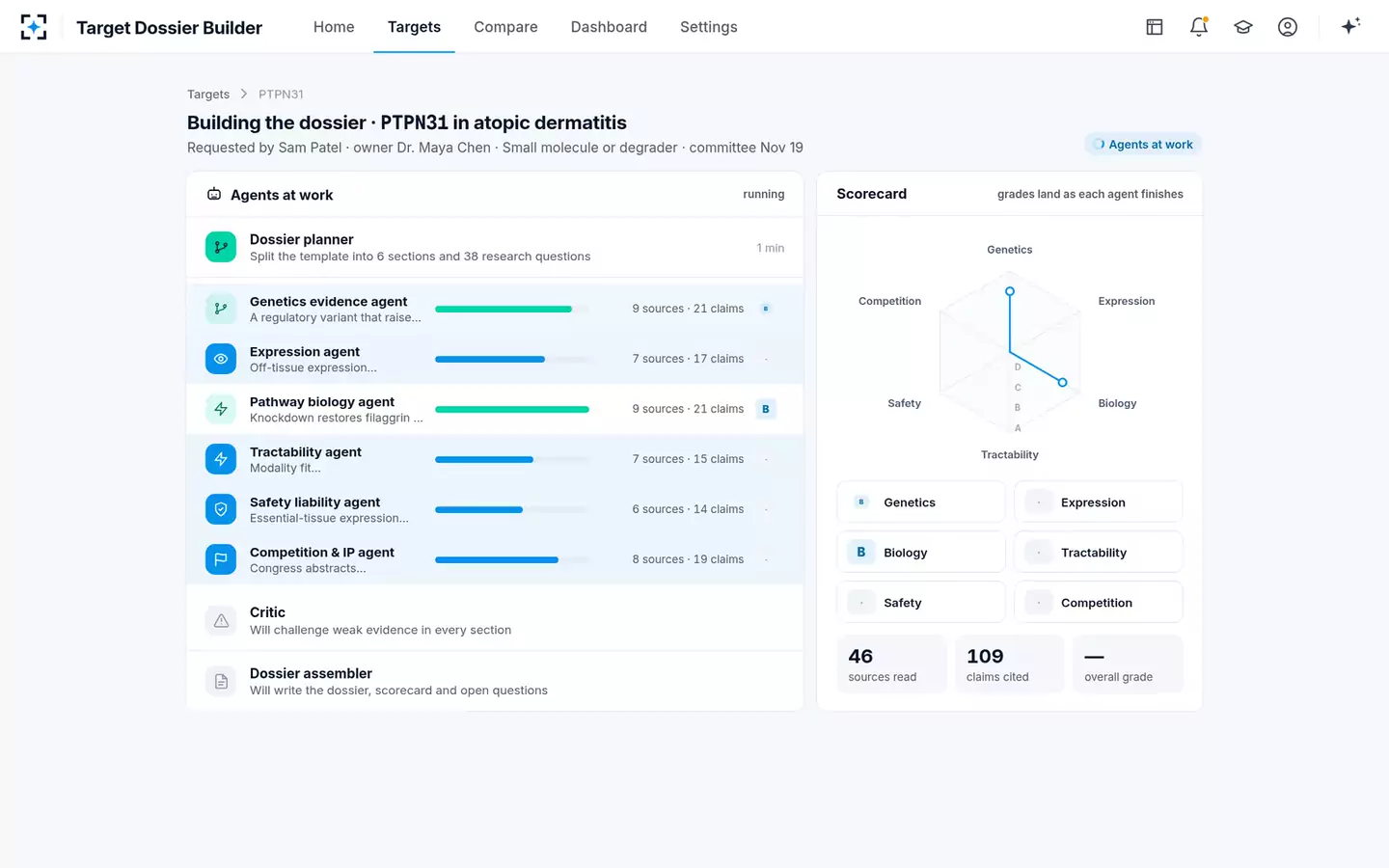The width and height of the screenshot is (1389, 868).
Task: Click the "running" status text
Action: [x=764, y=194]
